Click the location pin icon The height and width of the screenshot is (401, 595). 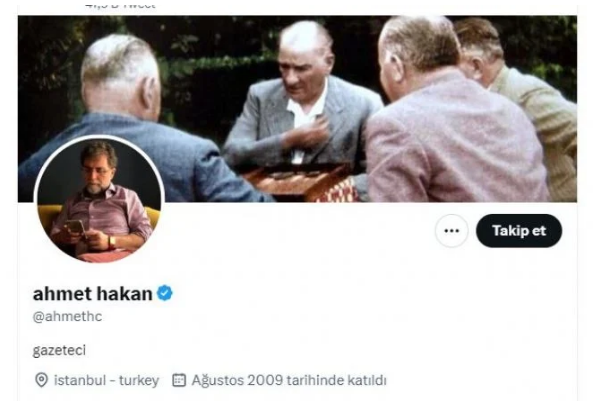click(41, 380)
